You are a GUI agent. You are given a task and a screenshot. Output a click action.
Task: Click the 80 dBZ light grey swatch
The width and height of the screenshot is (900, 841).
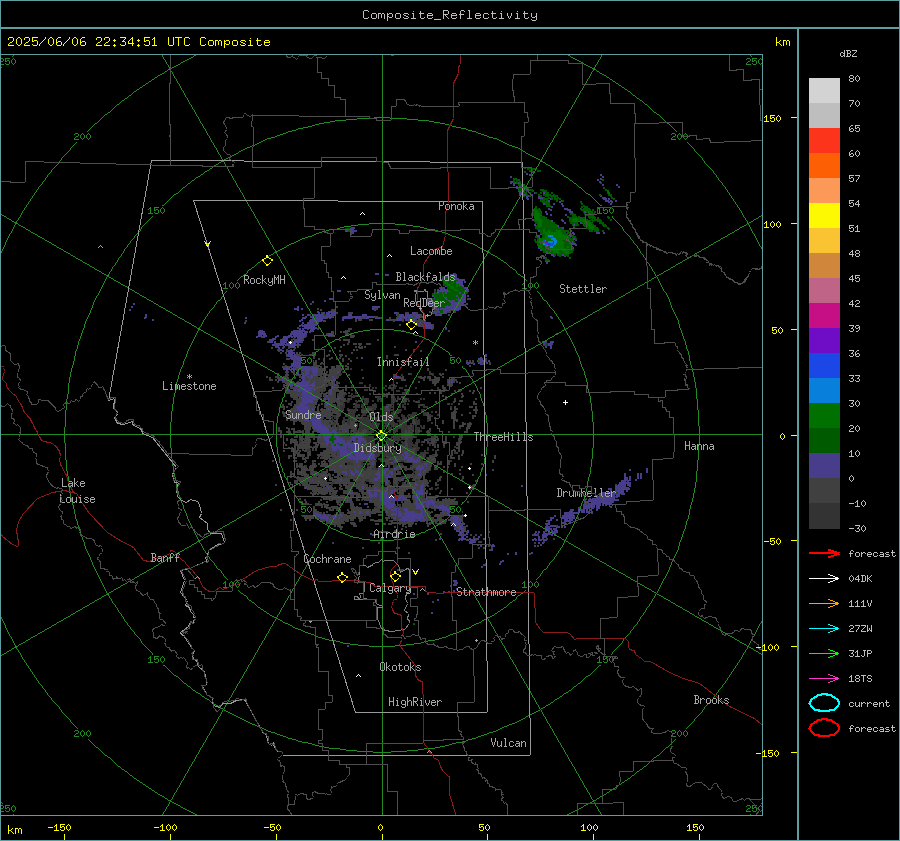pos(824,90)
